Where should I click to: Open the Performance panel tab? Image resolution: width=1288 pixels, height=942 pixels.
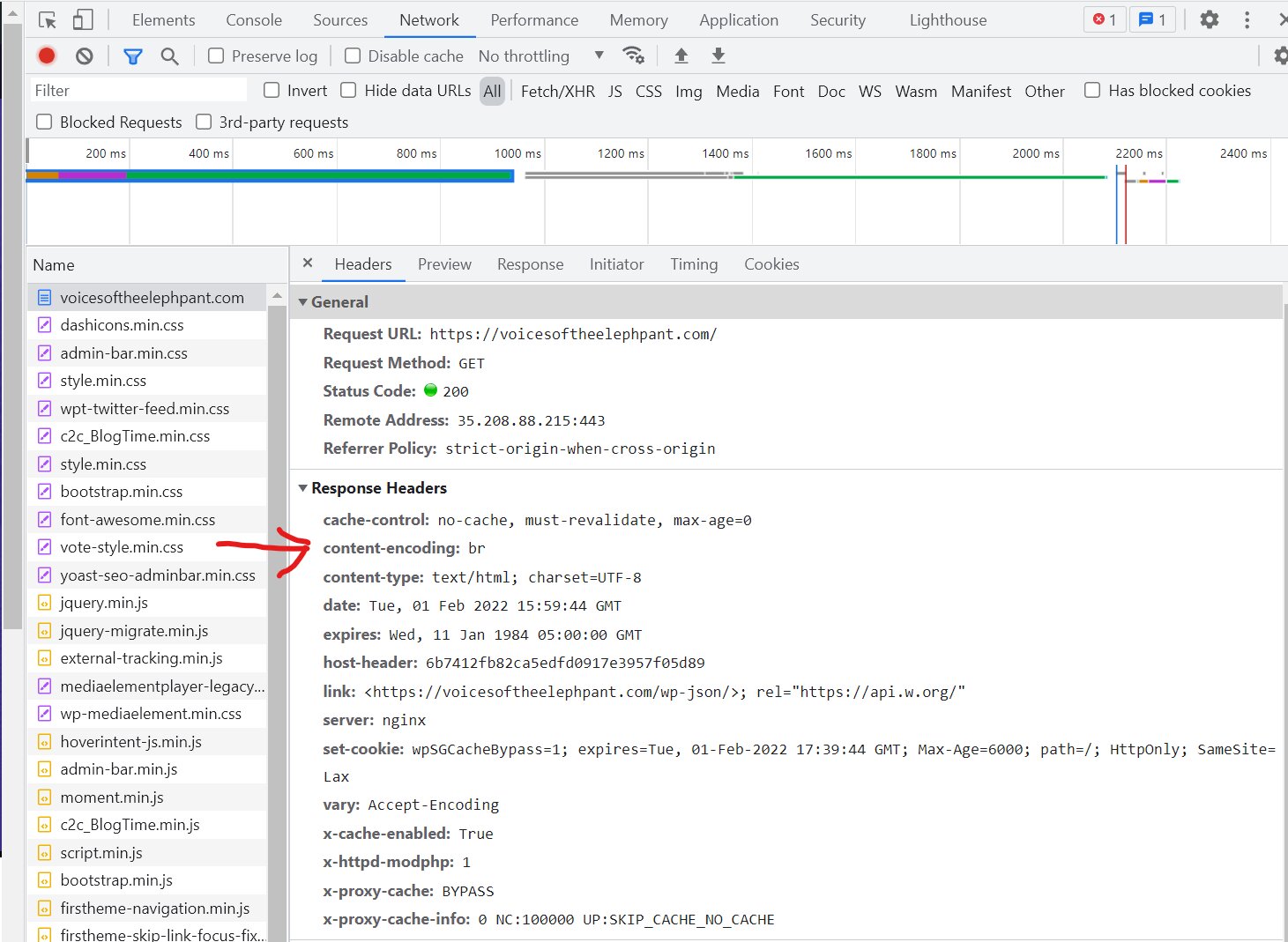[x=534, y=20]
